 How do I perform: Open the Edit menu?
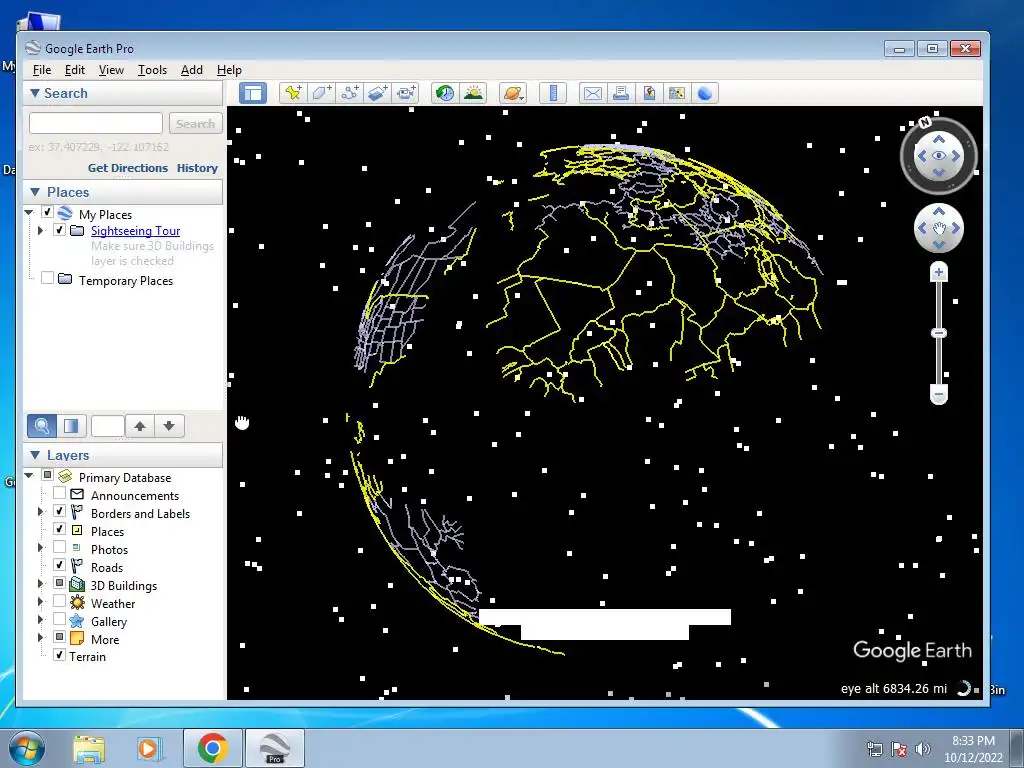74,70
